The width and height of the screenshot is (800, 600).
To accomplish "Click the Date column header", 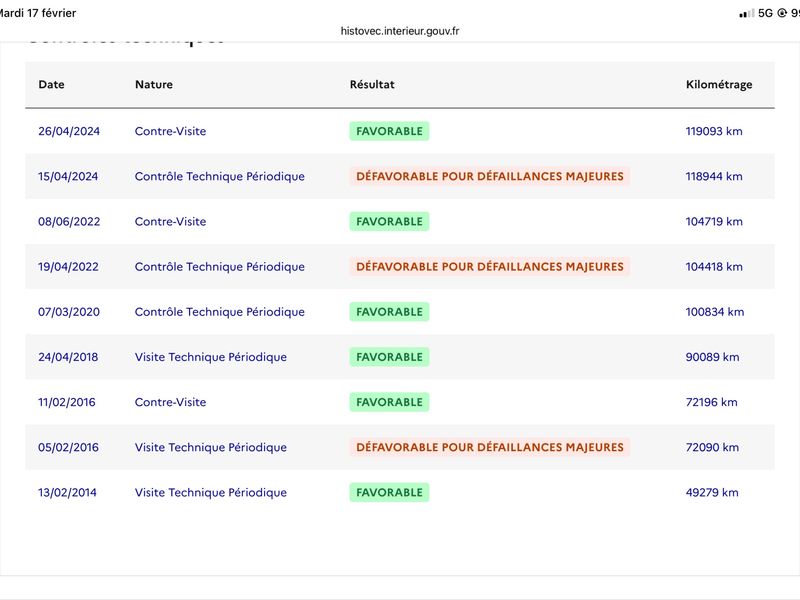I will pyautogui.click(x=51, y=85).
